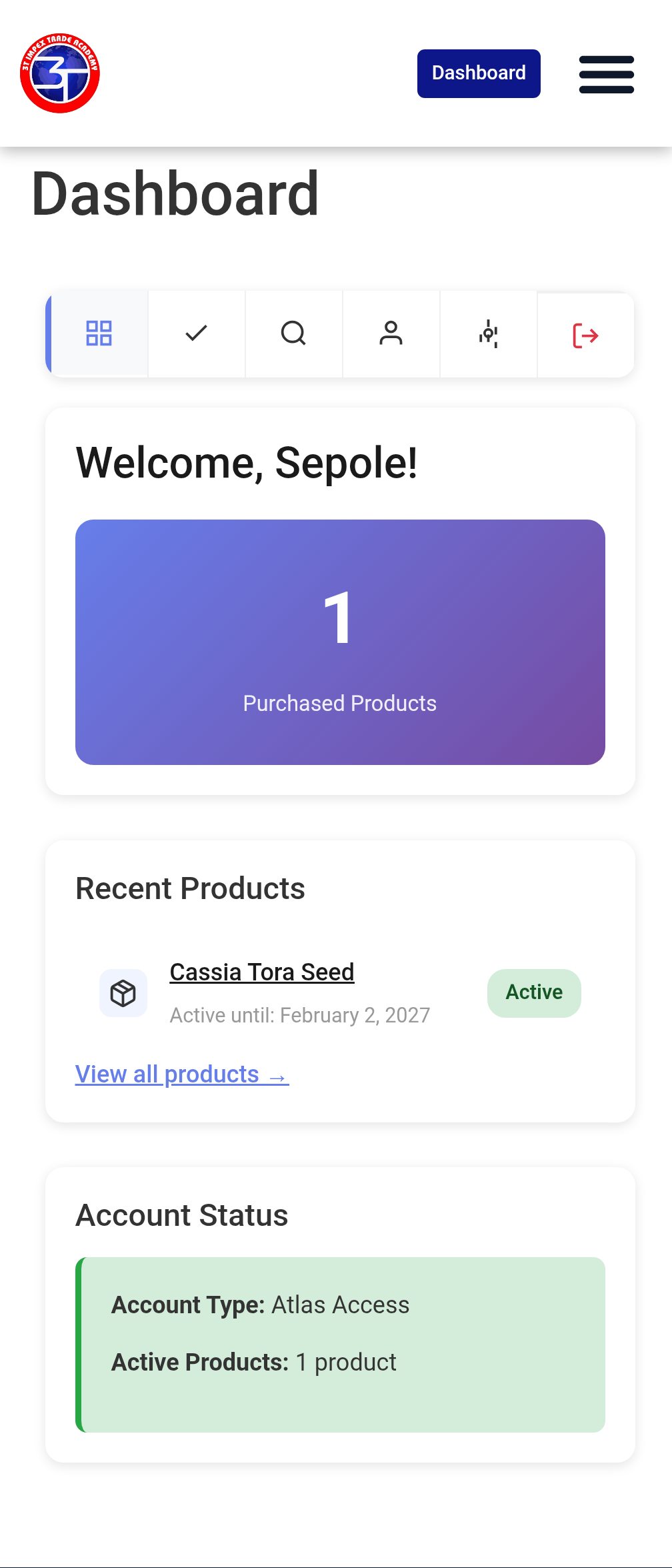672x1568 pixels.
Task: Click the Account Type: Atlas Access line
Action: coord(260,1305)
